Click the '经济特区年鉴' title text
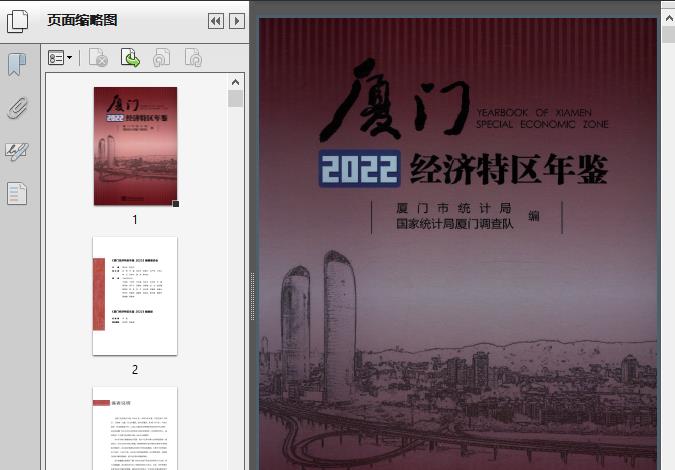Screen dimensions: 675x470 [508, 169]
